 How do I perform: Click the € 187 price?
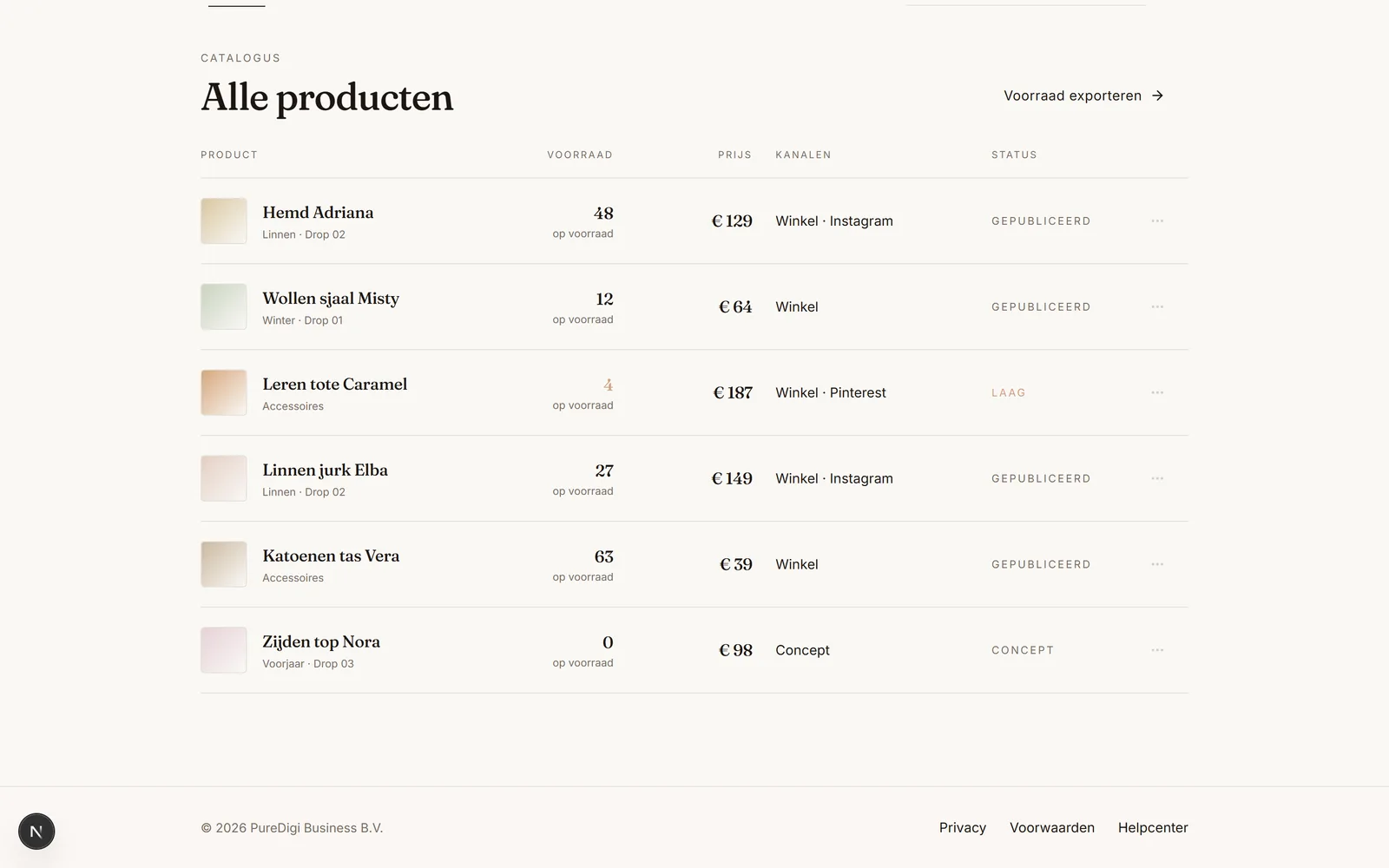click(x=733, y=392)
